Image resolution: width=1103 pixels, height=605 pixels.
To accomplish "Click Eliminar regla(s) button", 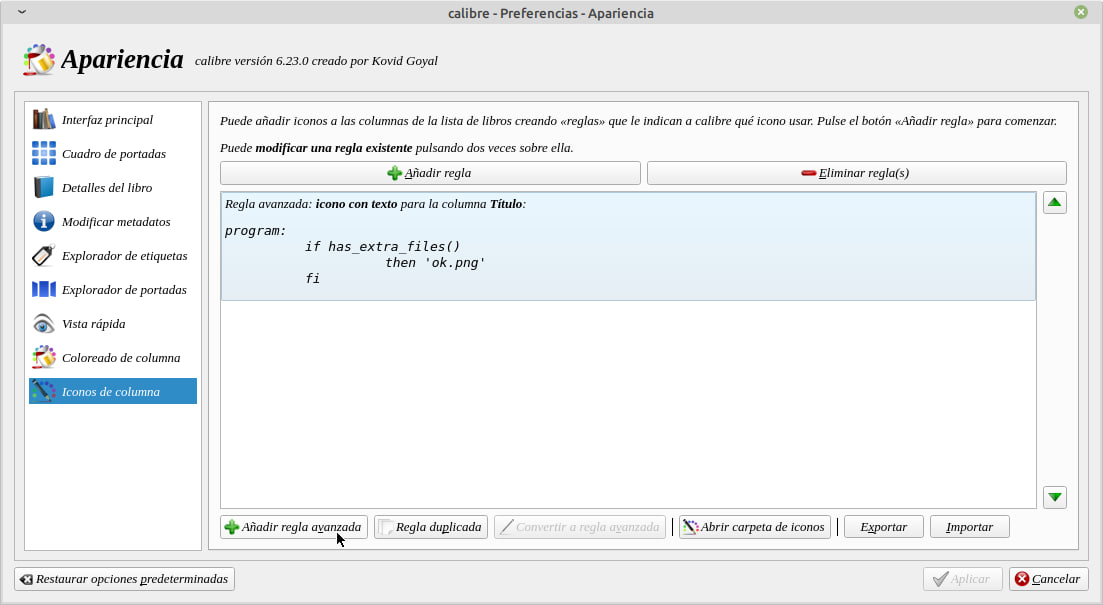I will (x=856, y=173).
